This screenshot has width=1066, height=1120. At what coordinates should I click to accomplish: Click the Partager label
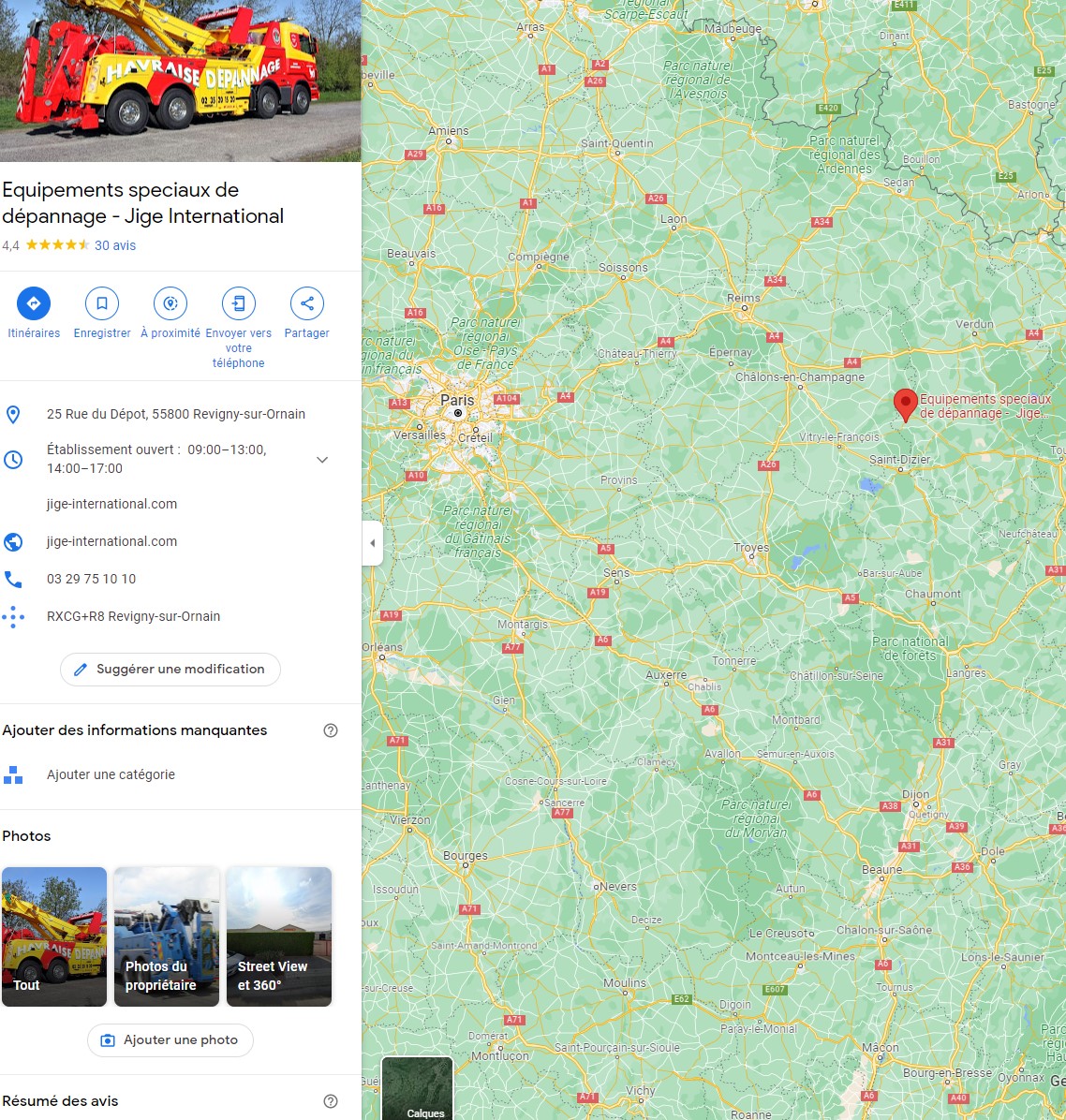[307, 332]
